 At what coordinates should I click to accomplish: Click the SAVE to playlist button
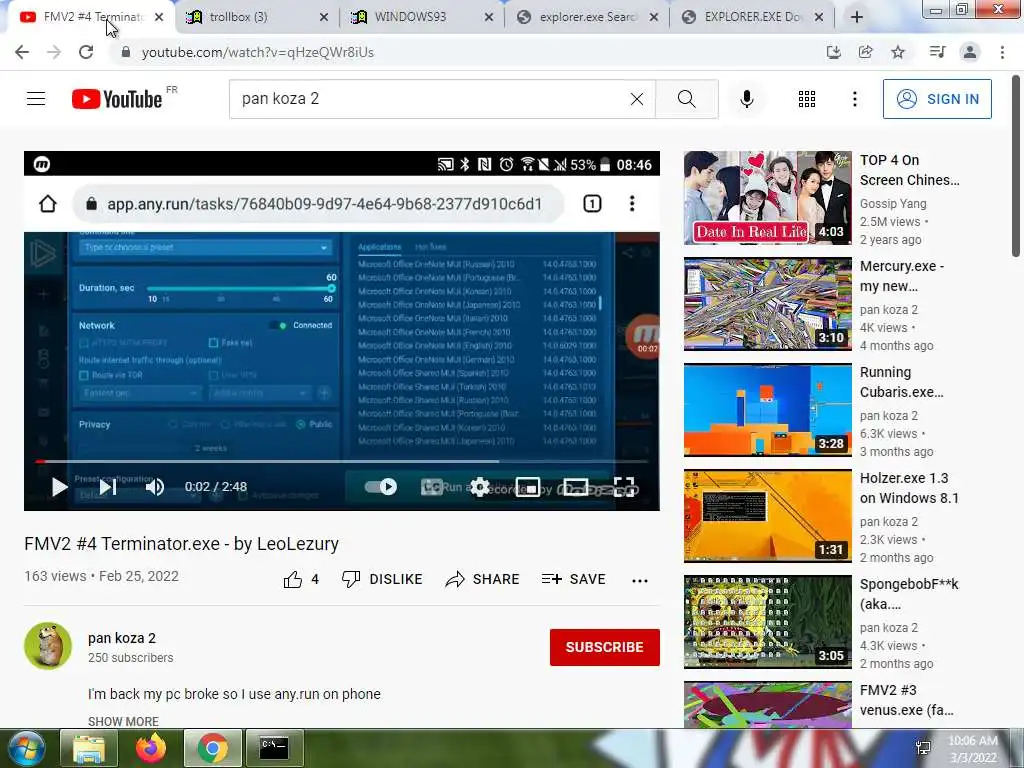click(x=573, y=579)
